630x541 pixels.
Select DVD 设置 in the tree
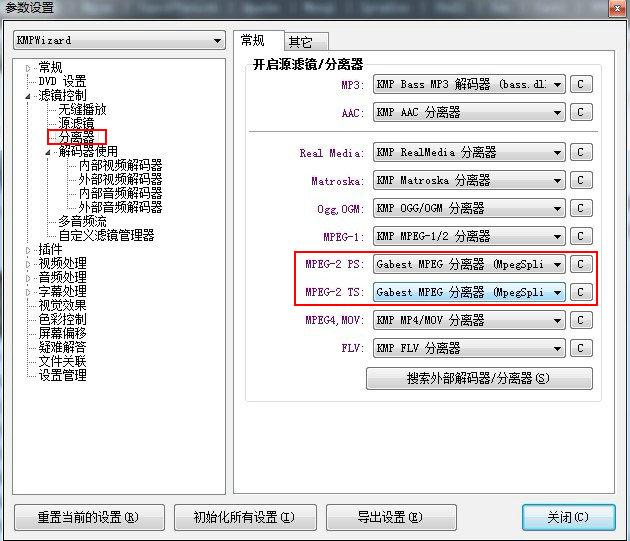click(x=62, y=82)
